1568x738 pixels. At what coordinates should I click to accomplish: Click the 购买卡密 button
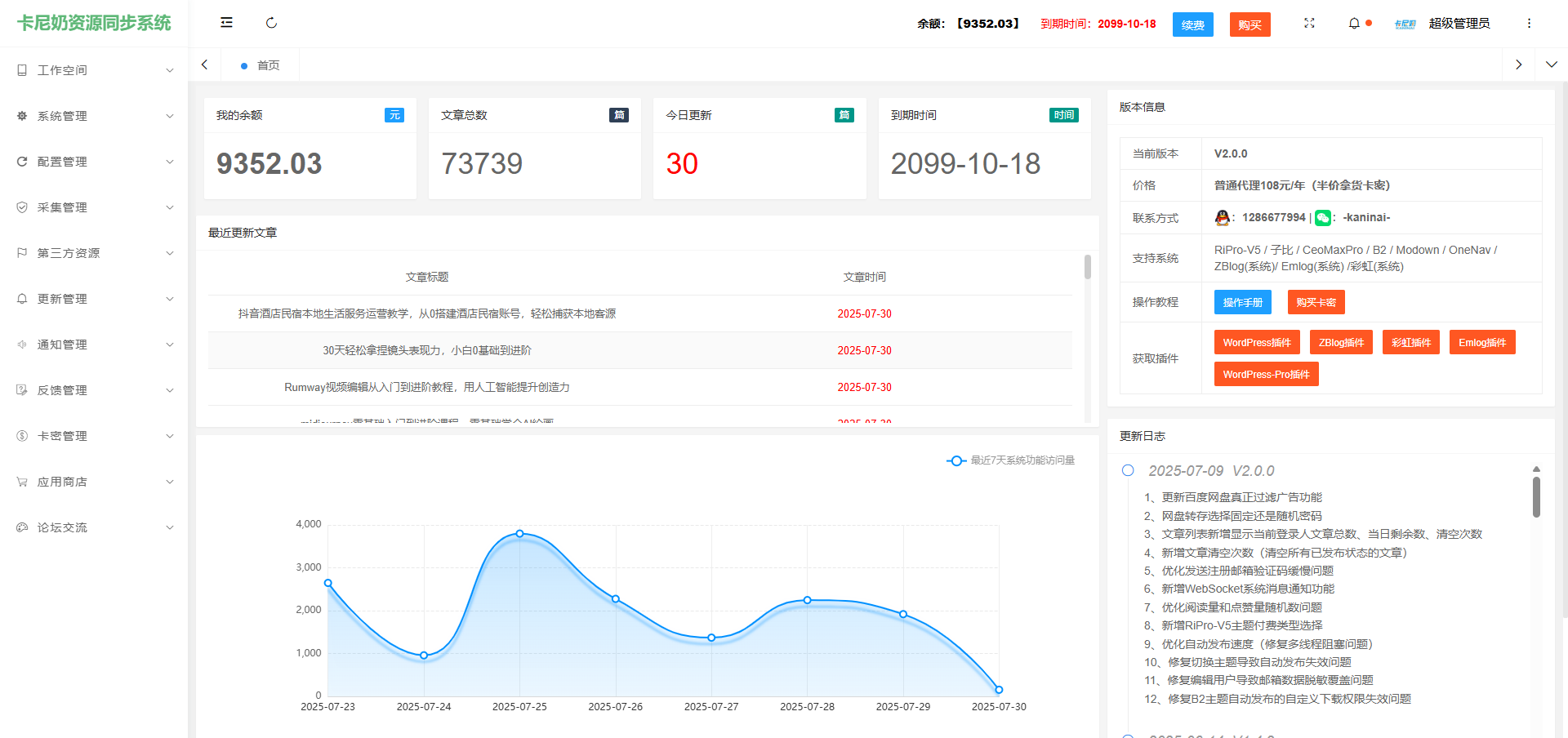(1316, 302)
